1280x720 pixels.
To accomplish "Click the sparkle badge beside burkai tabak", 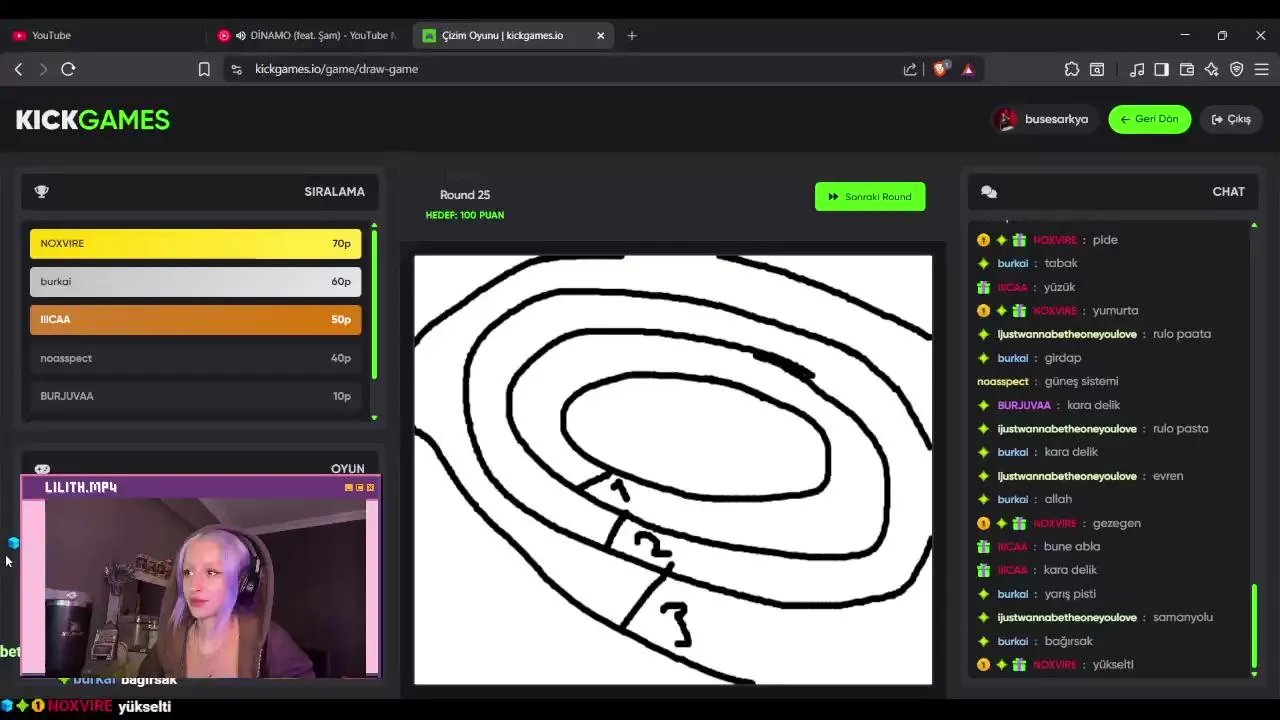I will tap(983, 263).
